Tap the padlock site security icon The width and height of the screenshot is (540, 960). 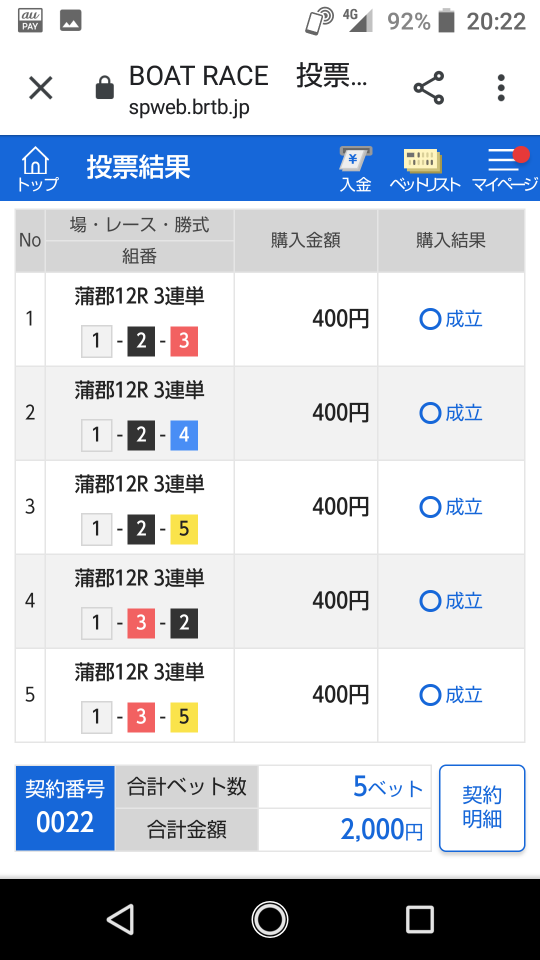coord(105,88)
